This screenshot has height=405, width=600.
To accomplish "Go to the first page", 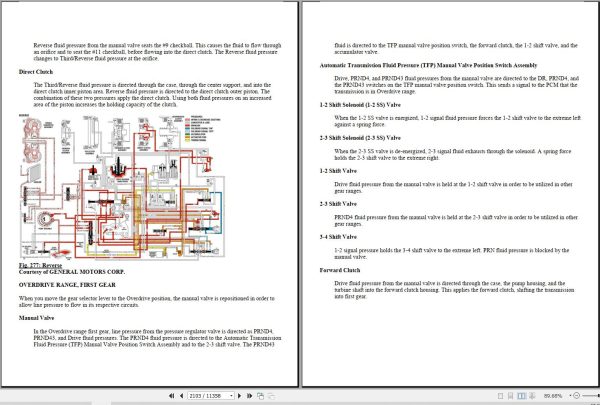I will point(171,396).
